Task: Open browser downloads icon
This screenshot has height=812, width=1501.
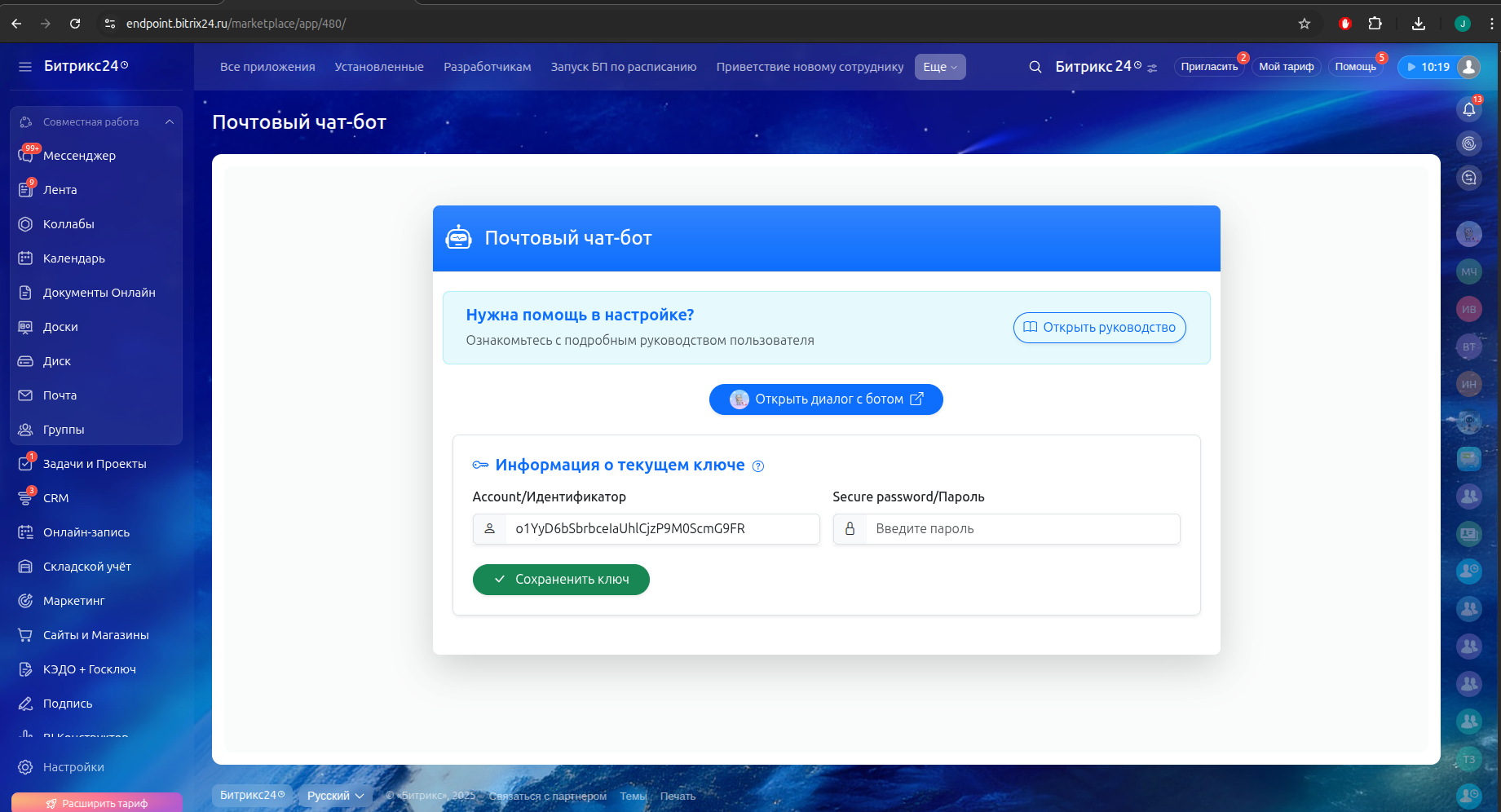Action: [1419, 24]
